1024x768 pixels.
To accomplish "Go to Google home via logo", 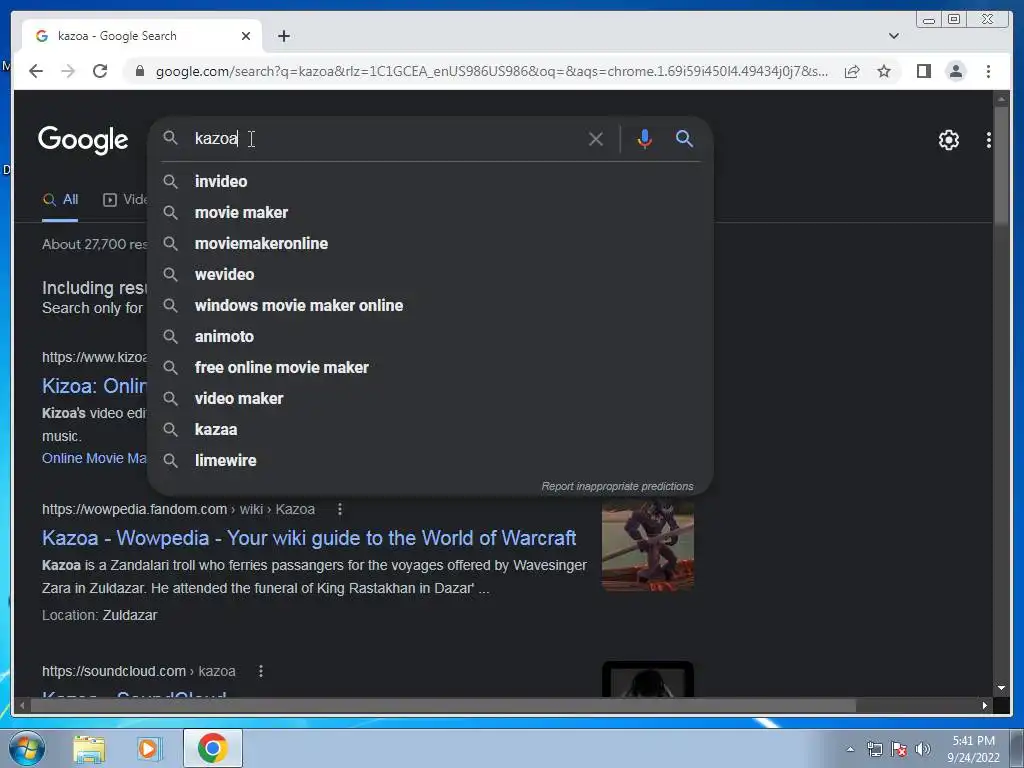I will tap(83, 140).
